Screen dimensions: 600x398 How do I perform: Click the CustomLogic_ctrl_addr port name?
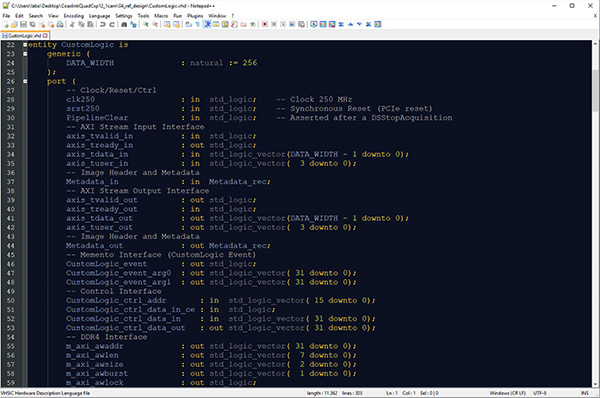[116, 300]
